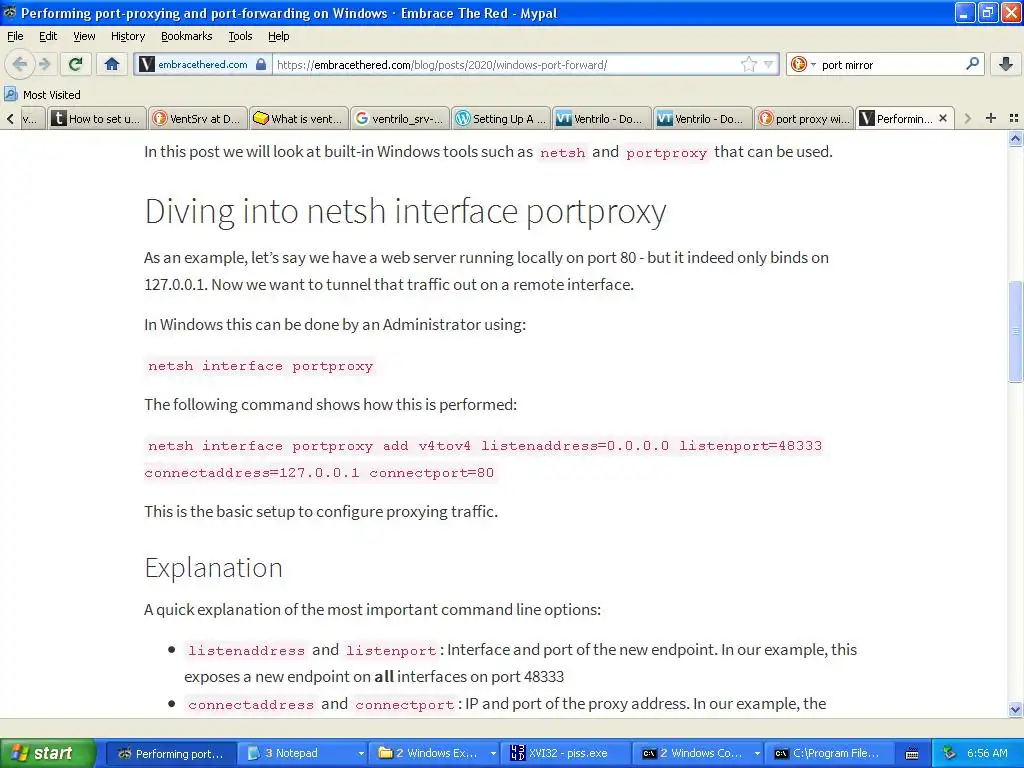Viewport: 1024px width, 768px height.
Task: Switch to the 'port proxy wi...' tab
Action: point(805,118)
